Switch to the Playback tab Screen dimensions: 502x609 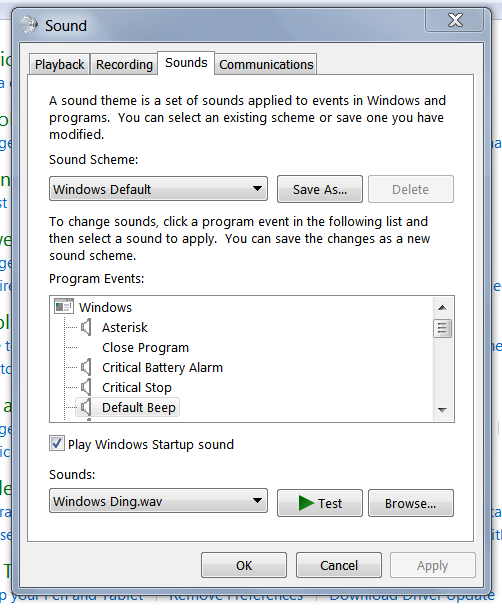pos(59,64)
